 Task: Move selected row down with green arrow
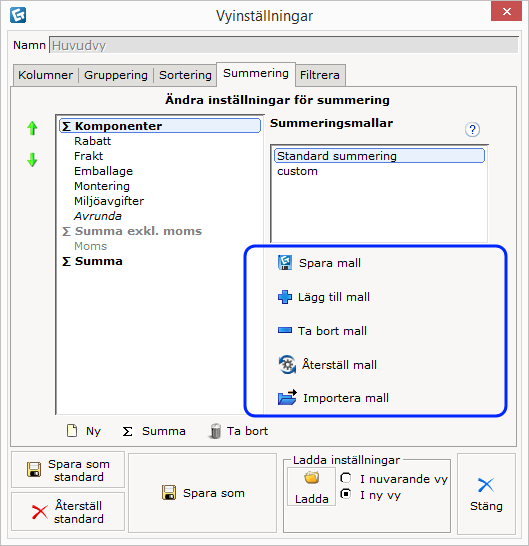32,160
